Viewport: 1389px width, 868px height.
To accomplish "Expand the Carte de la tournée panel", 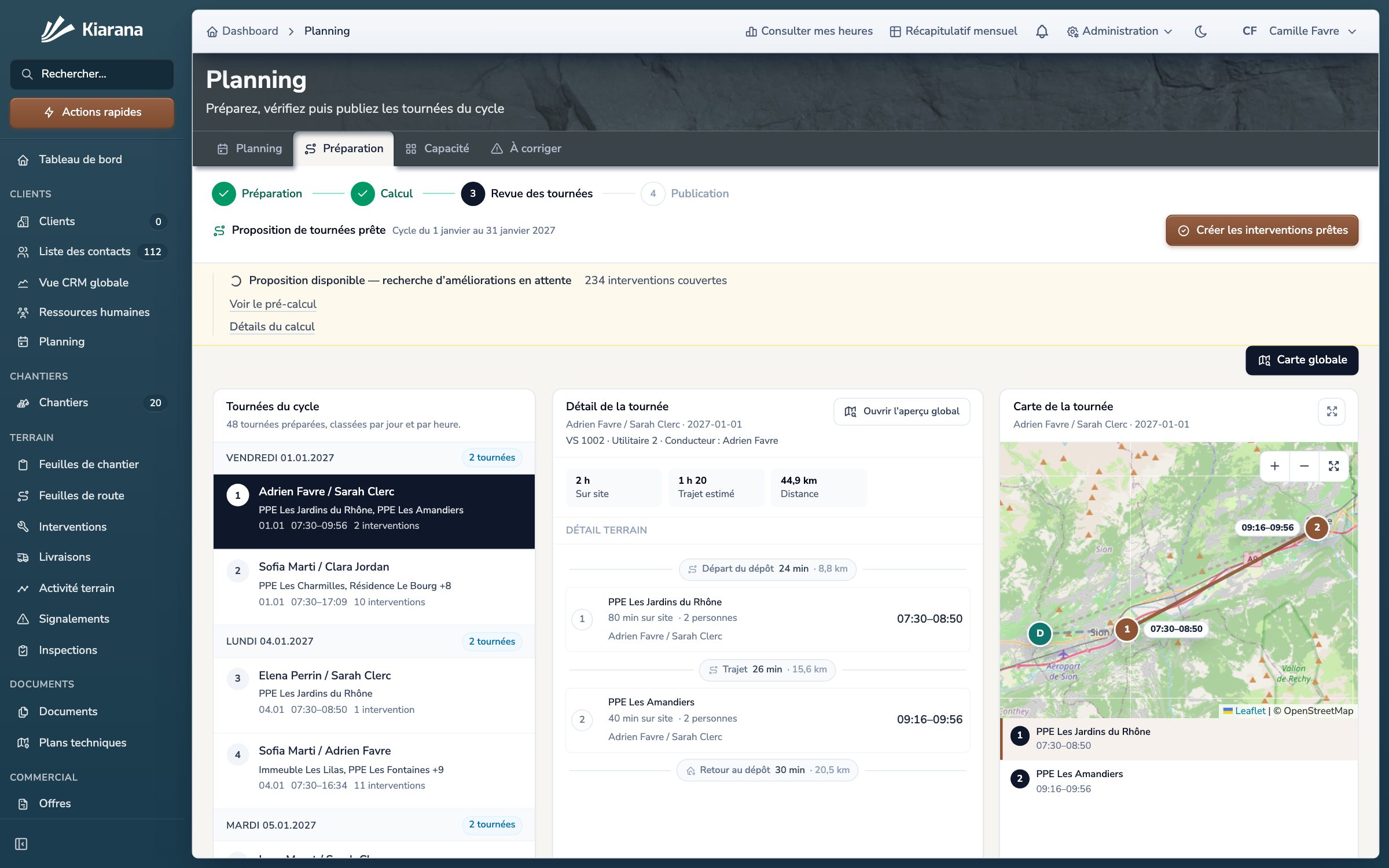I will coord(1332,411).
